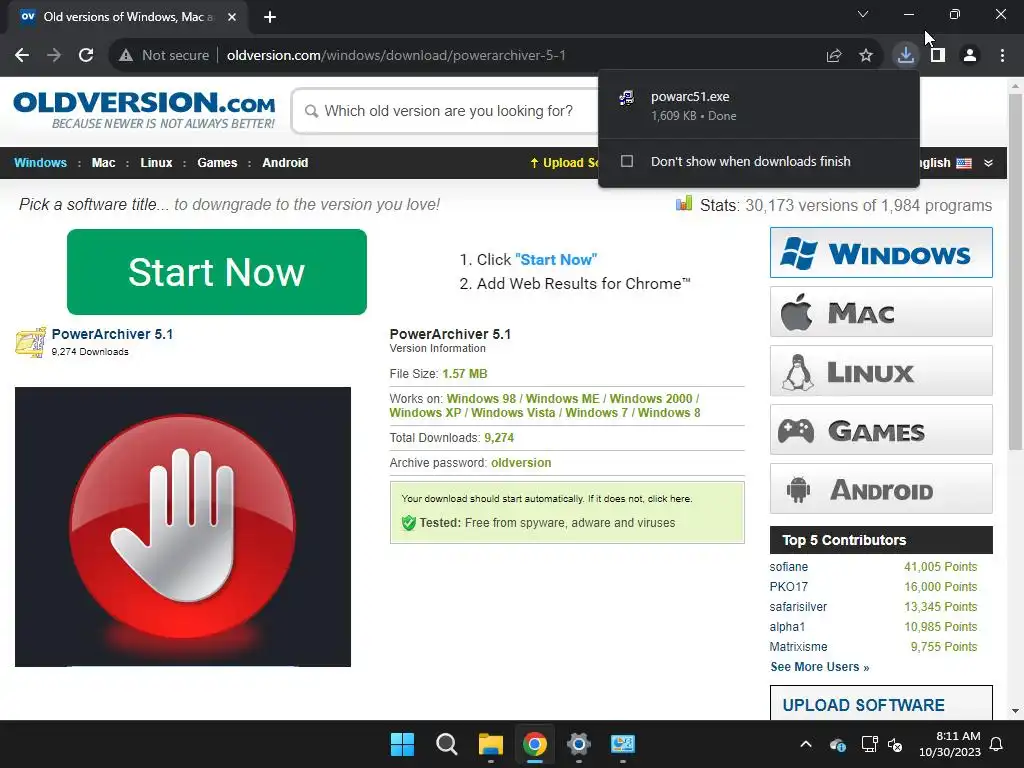Screen dimensions: 1024x768
Task: Open the Control Panel icon in the taskbar
Action: tap(622, 744)
